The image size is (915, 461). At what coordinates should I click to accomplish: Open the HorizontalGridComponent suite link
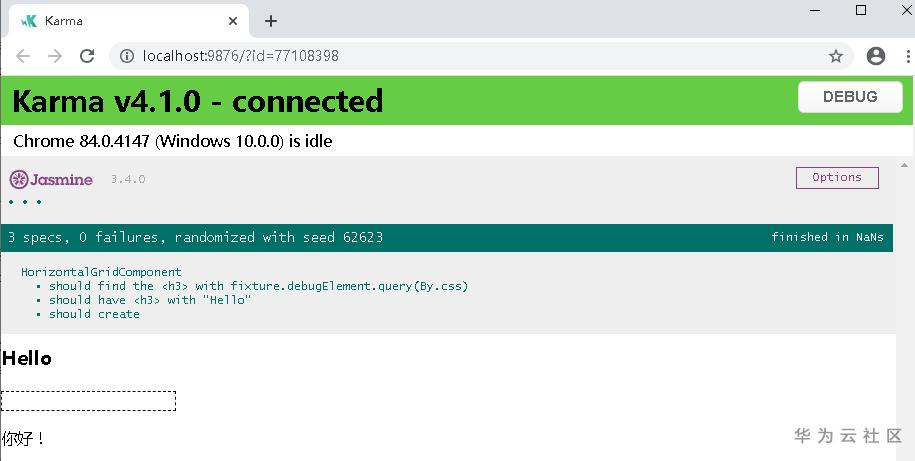(101, 272)
